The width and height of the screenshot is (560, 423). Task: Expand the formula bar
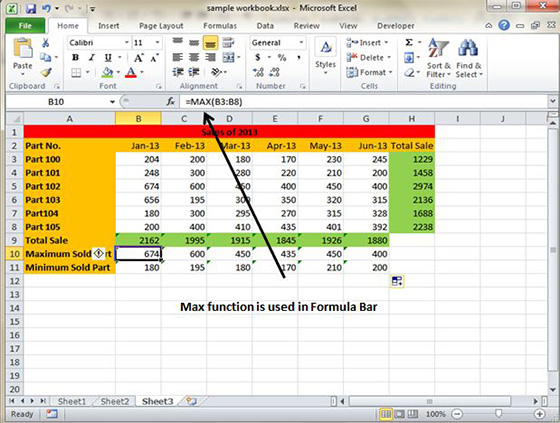(x=552, y=102)
